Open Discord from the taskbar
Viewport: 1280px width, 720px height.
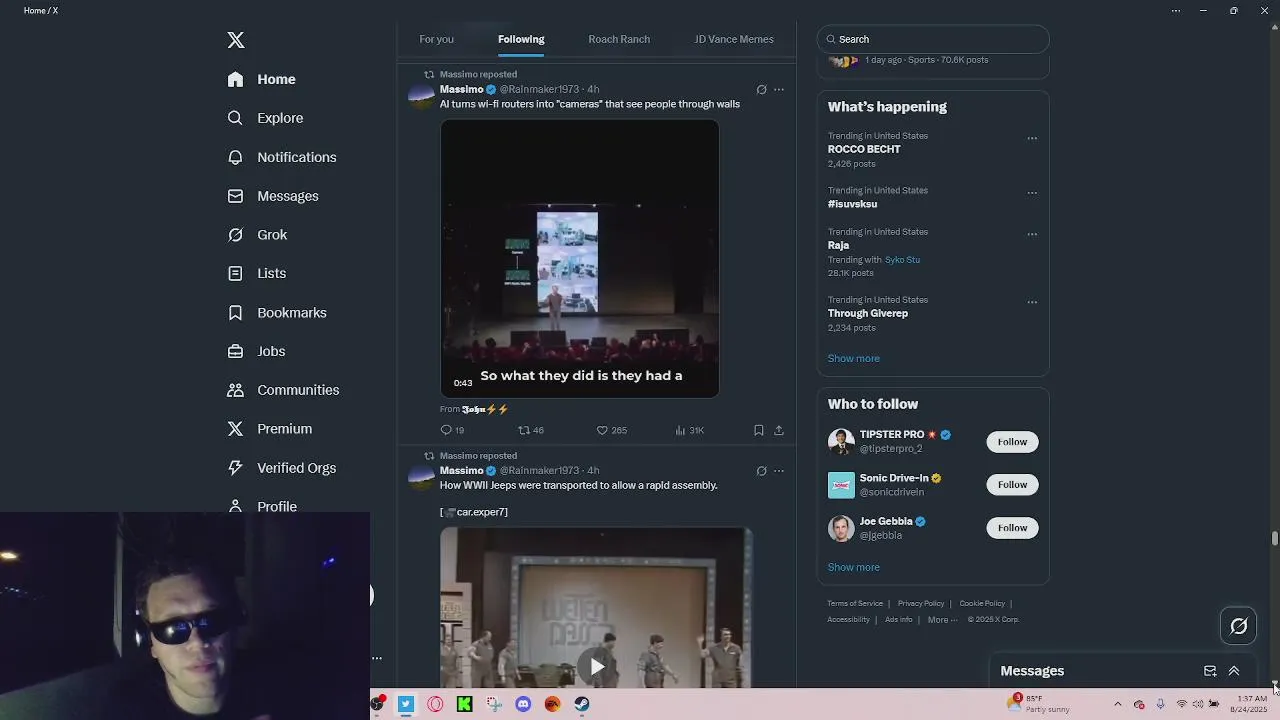pyautogui.click(x=523, y=704)
